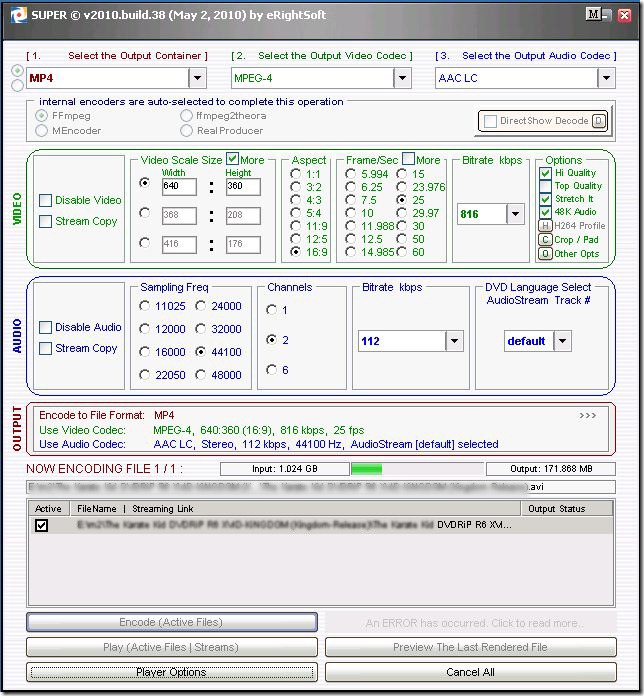Open the Output Container MP4 dropdown
The width and height of the screenshot is (644, 696).
click(198, 79)
